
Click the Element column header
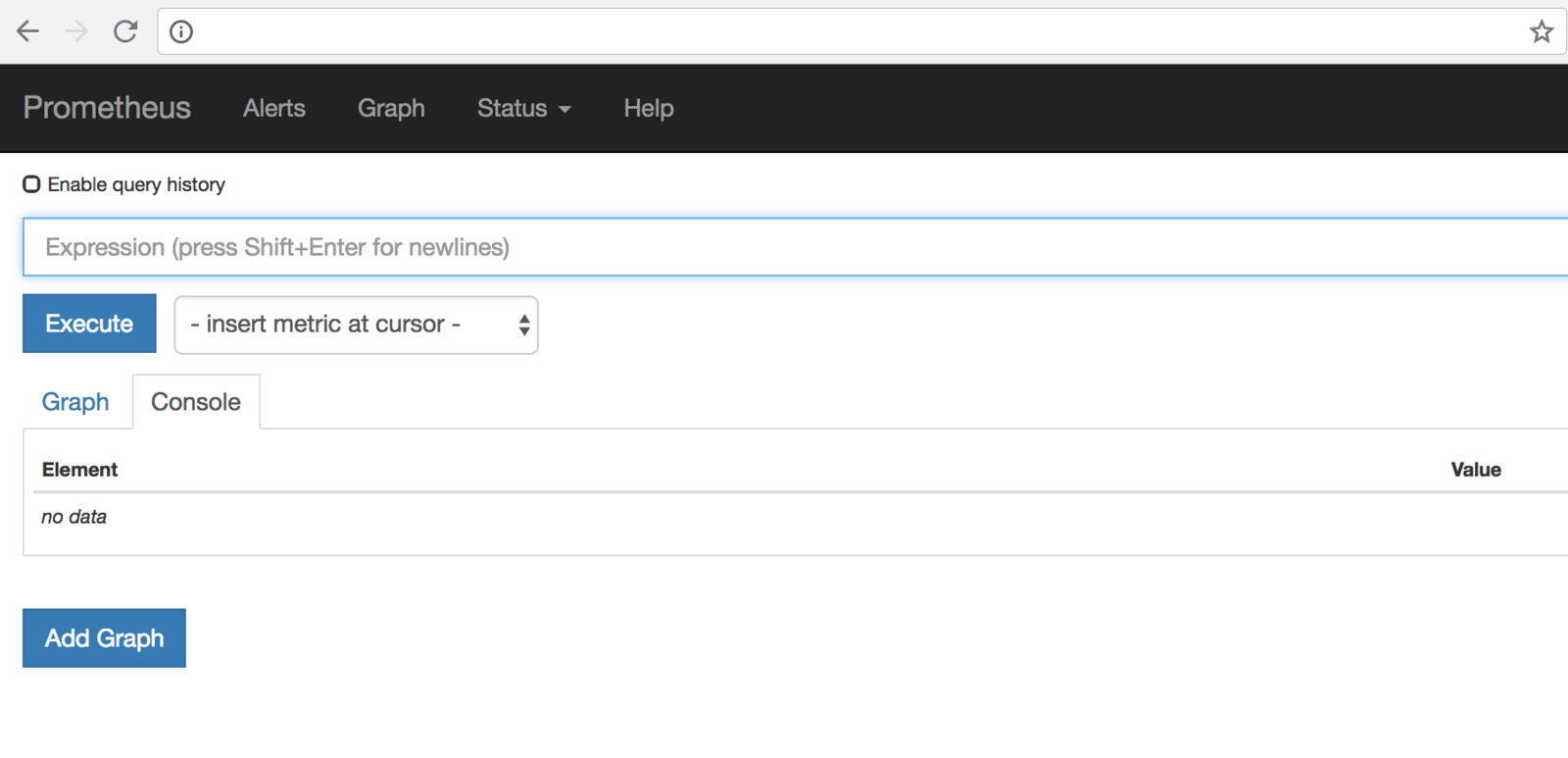79,470
